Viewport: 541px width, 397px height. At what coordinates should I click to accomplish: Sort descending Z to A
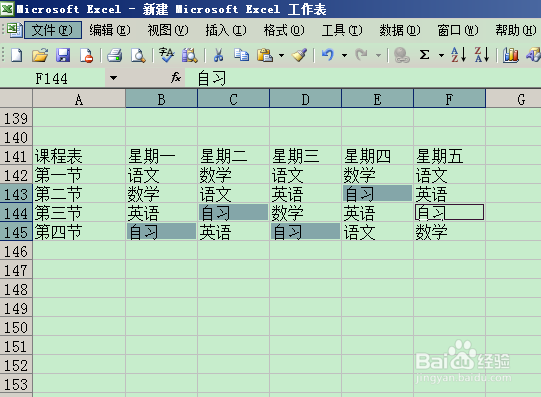click(482, 55)
